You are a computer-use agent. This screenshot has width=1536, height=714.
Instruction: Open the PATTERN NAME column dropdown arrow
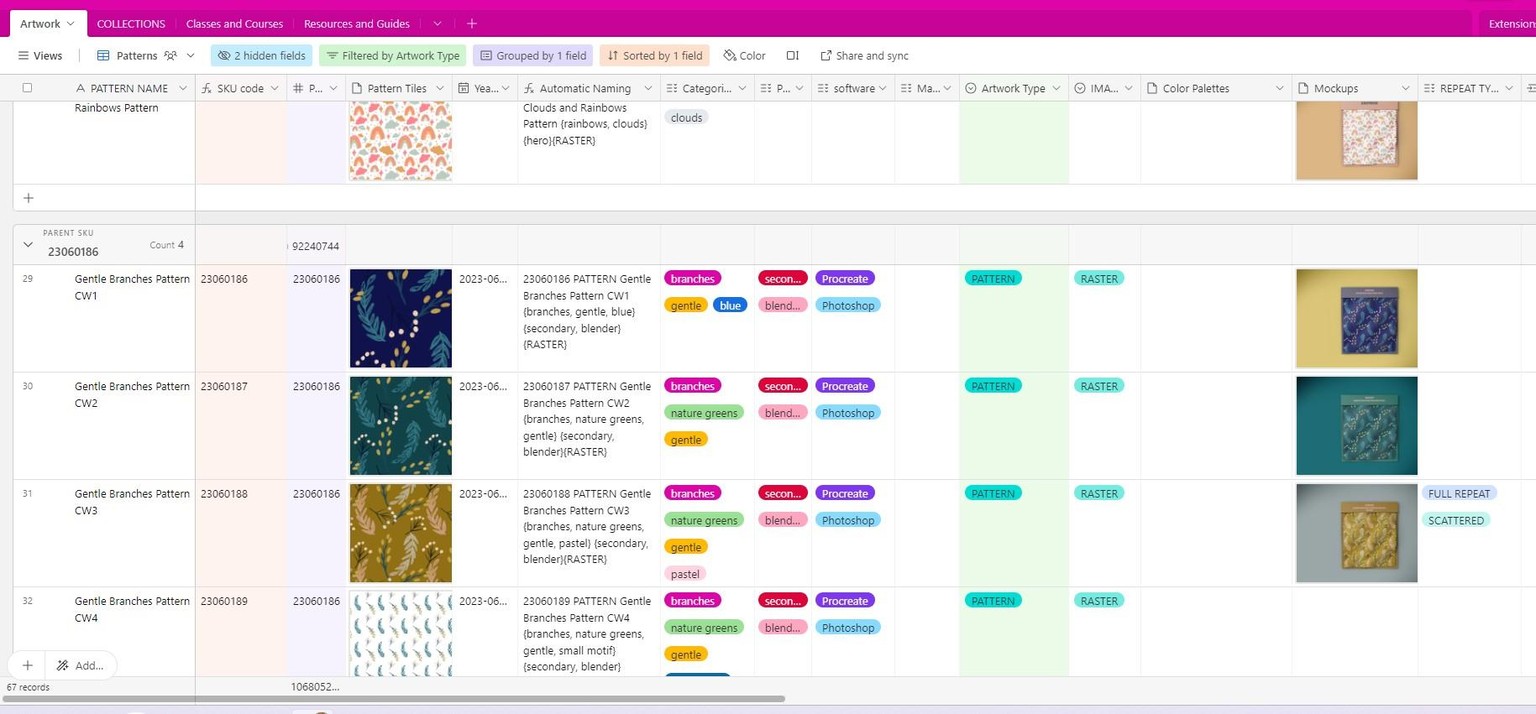pyautogui.click(x=183, y=88)
